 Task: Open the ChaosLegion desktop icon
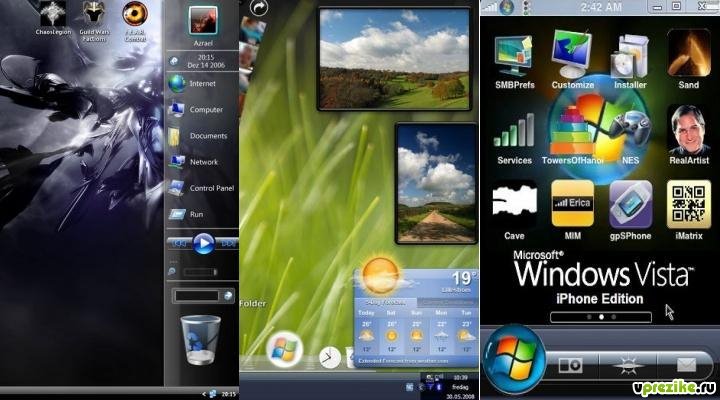(53, 17)
